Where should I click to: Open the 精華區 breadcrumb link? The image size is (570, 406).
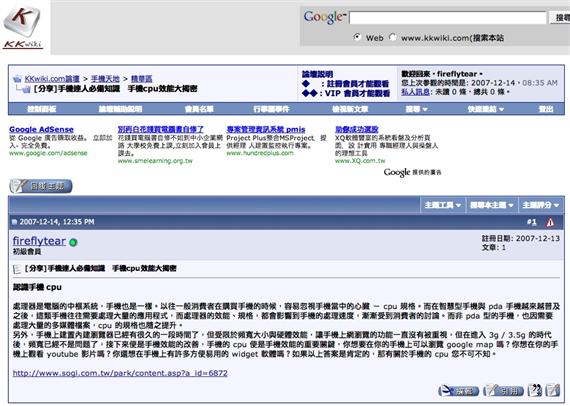[141, 79]
